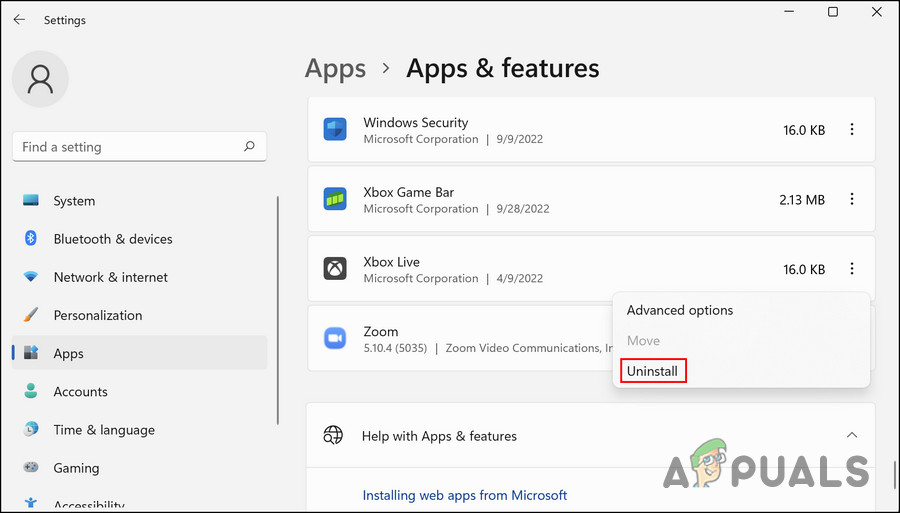Focus the Find a setting field

[139, 147]
